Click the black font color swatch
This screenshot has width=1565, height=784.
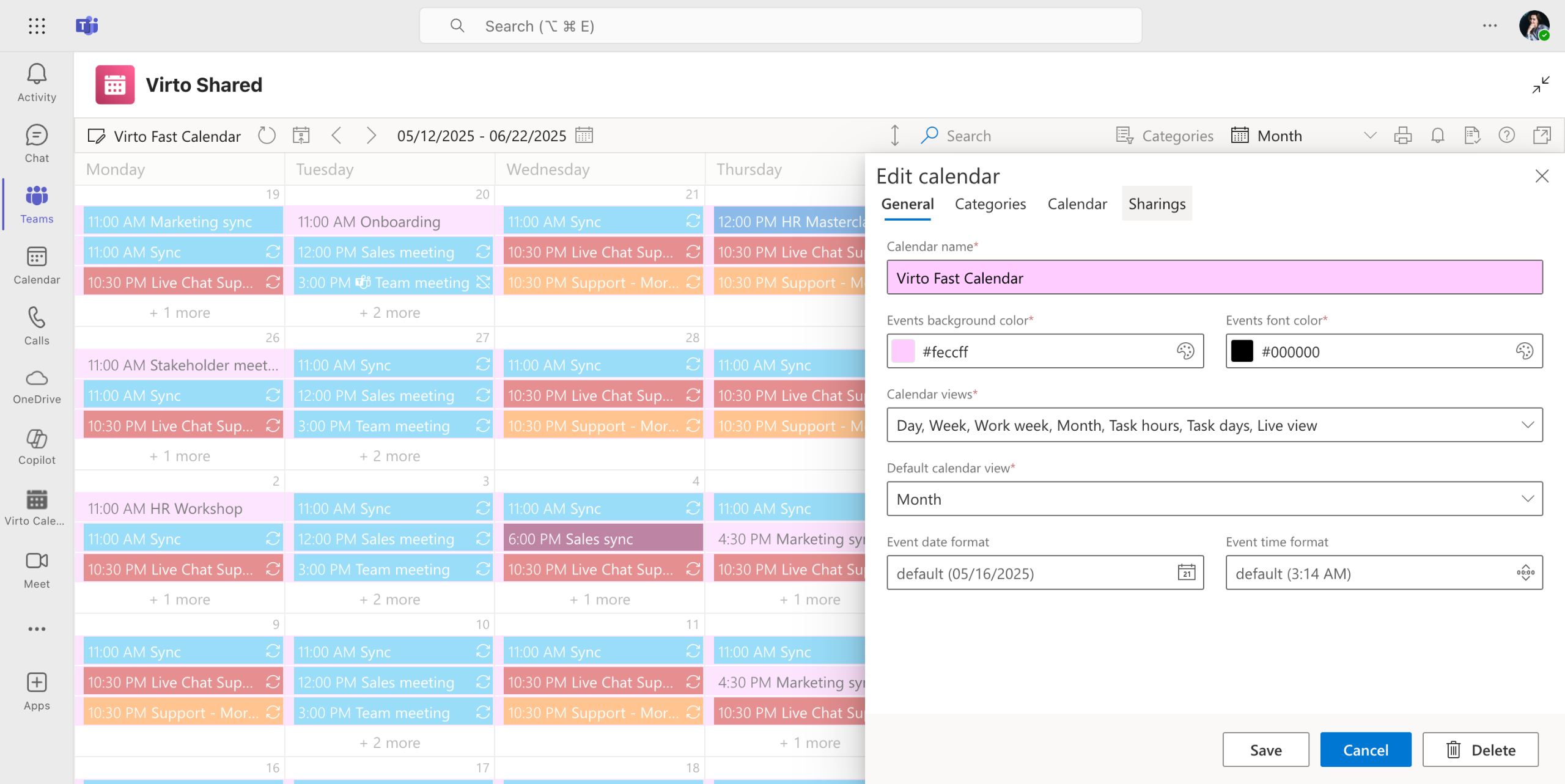coord(1242,351)
